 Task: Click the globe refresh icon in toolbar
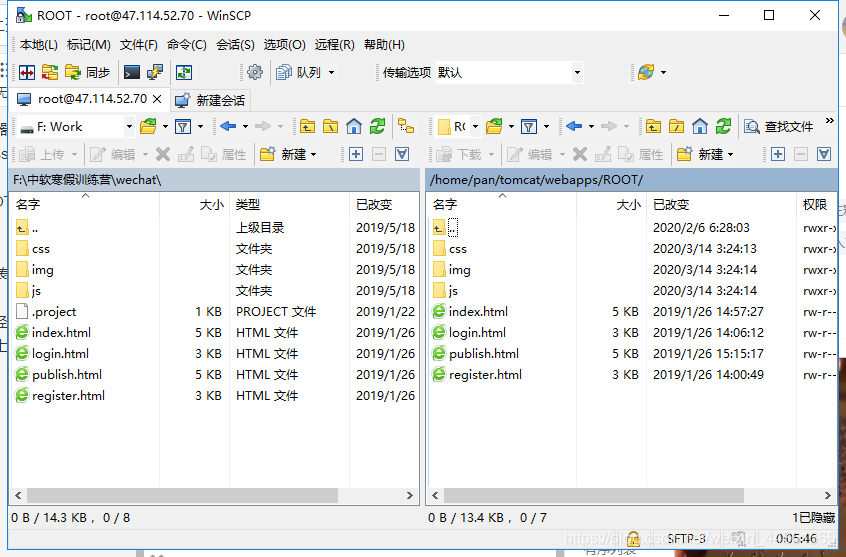point(646,72)
